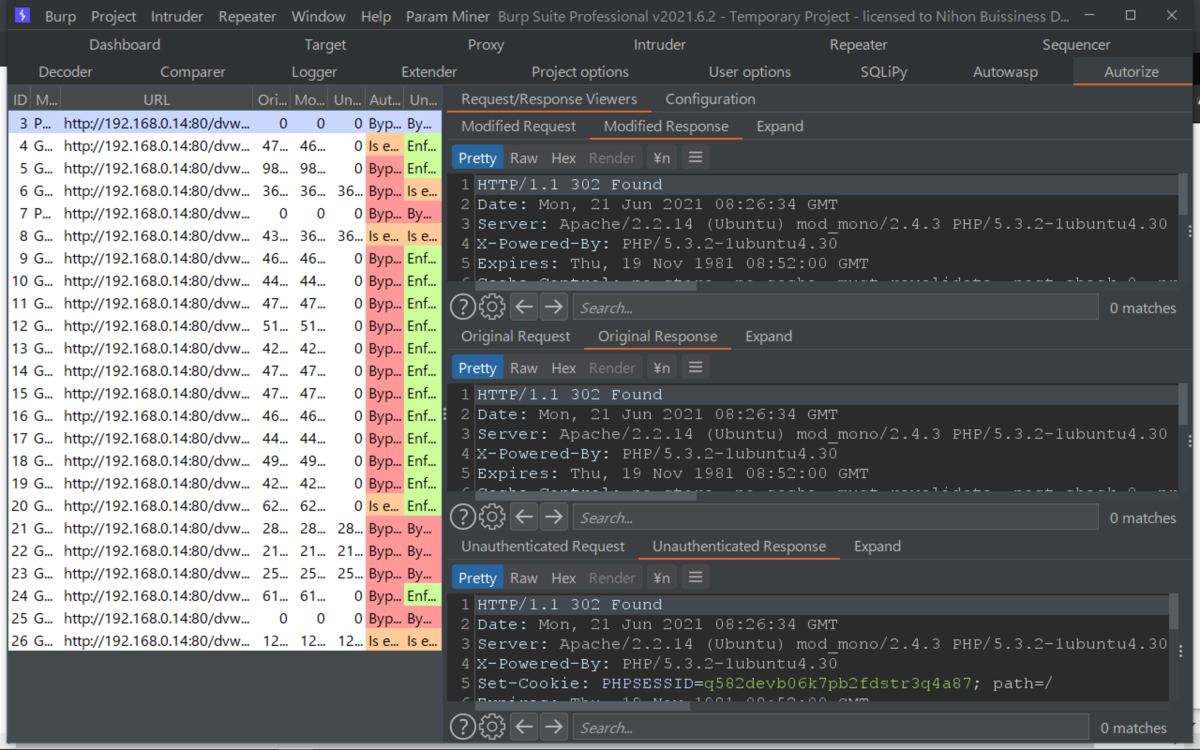Select the Modified Request tab
The image size is (1200, 750).
(x=519, y=126)
